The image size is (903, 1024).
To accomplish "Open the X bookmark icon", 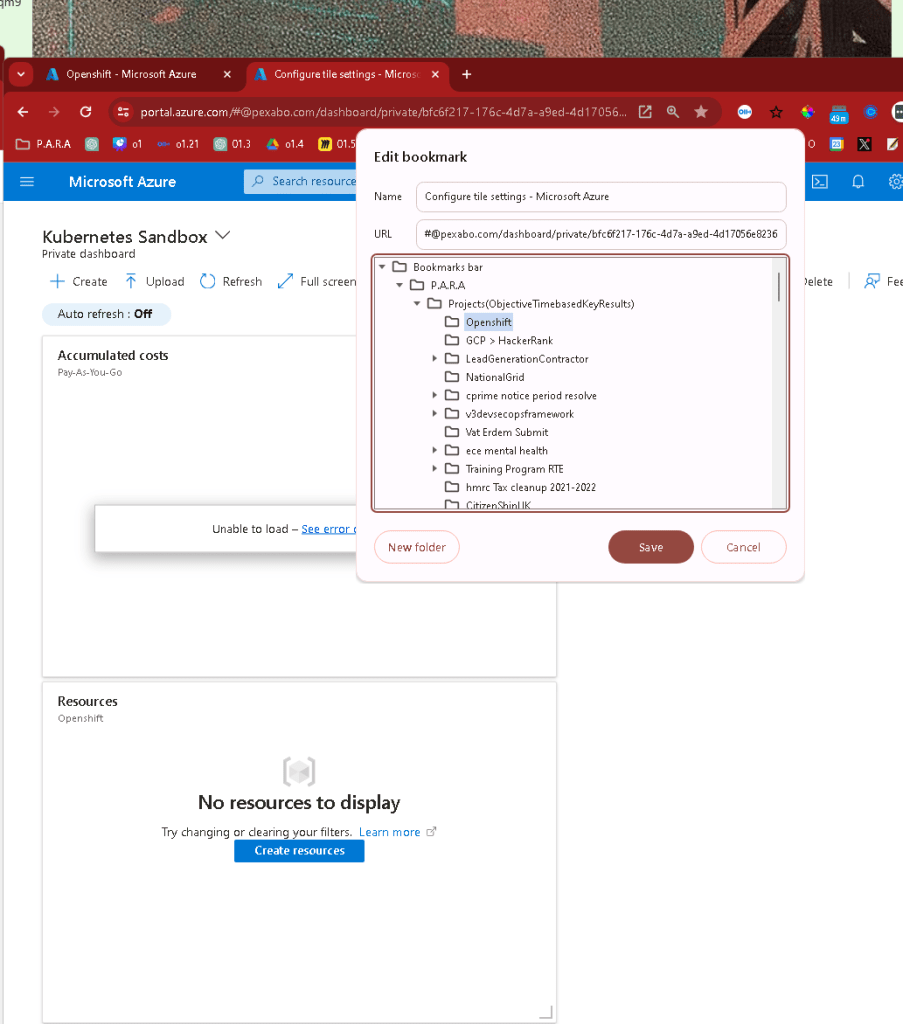I will (864, 144).
